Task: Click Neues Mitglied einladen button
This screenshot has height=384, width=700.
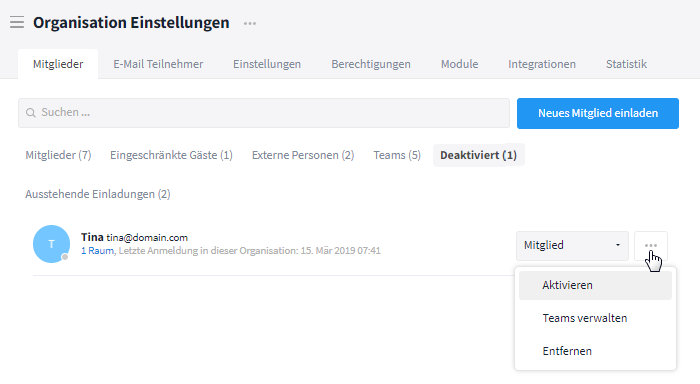Action: (598, 113)
